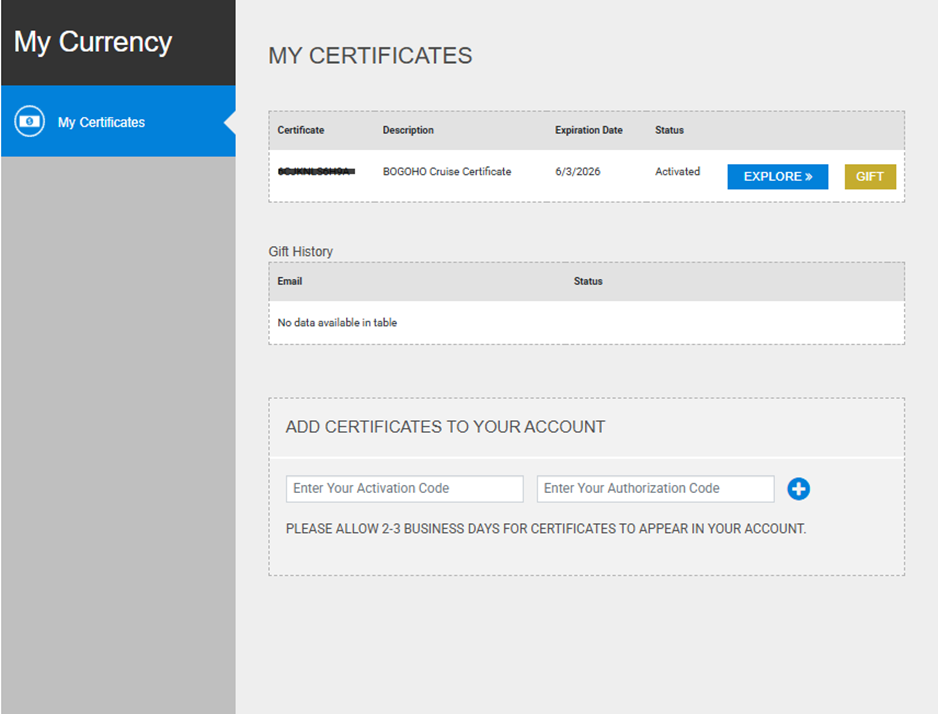The width and height of the screenshot is (938, 714).
Task: Click the 6/3/2026 expiration date cell
Action: tap(577, 172)
